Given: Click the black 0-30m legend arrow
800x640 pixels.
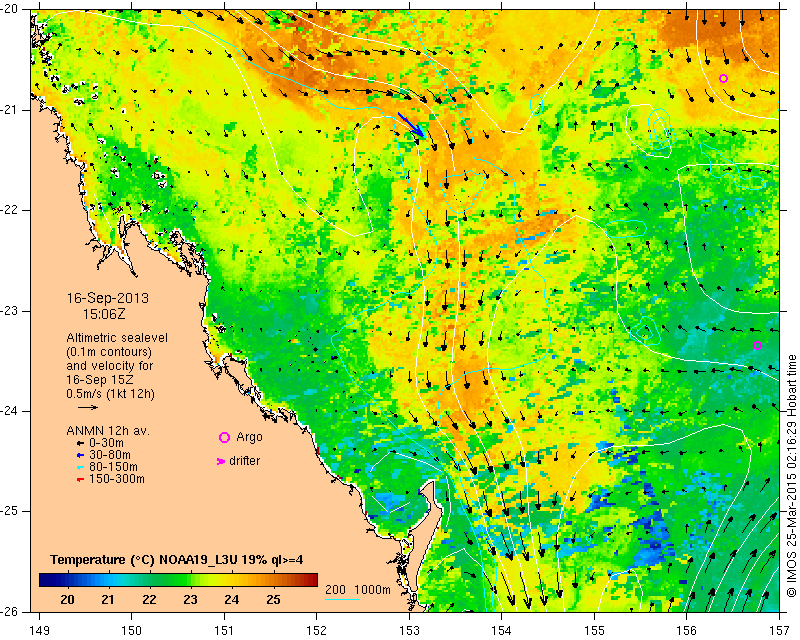Looking at the screenshot, I should click(x=80, y=443).
